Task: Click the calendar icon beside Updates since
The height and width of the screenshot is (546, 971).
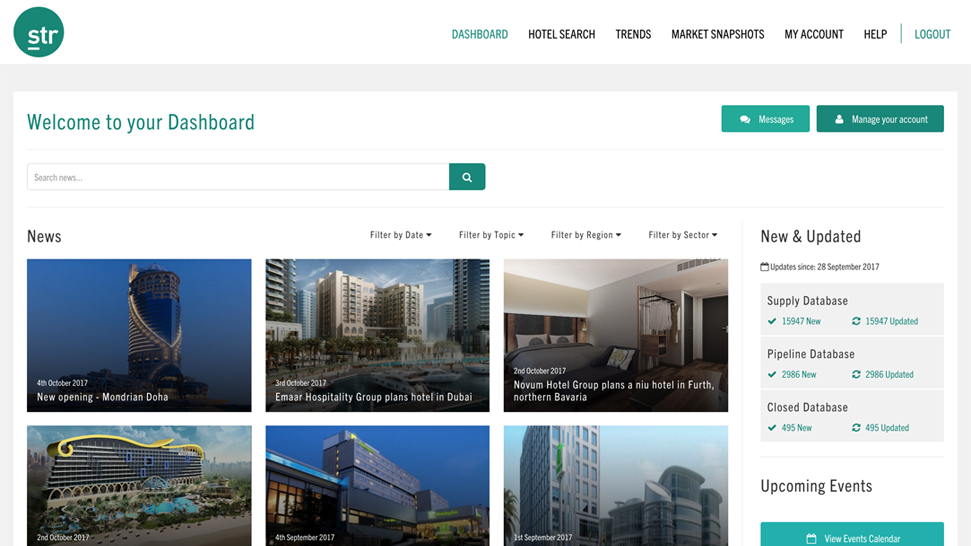Action: pos(764,267)
